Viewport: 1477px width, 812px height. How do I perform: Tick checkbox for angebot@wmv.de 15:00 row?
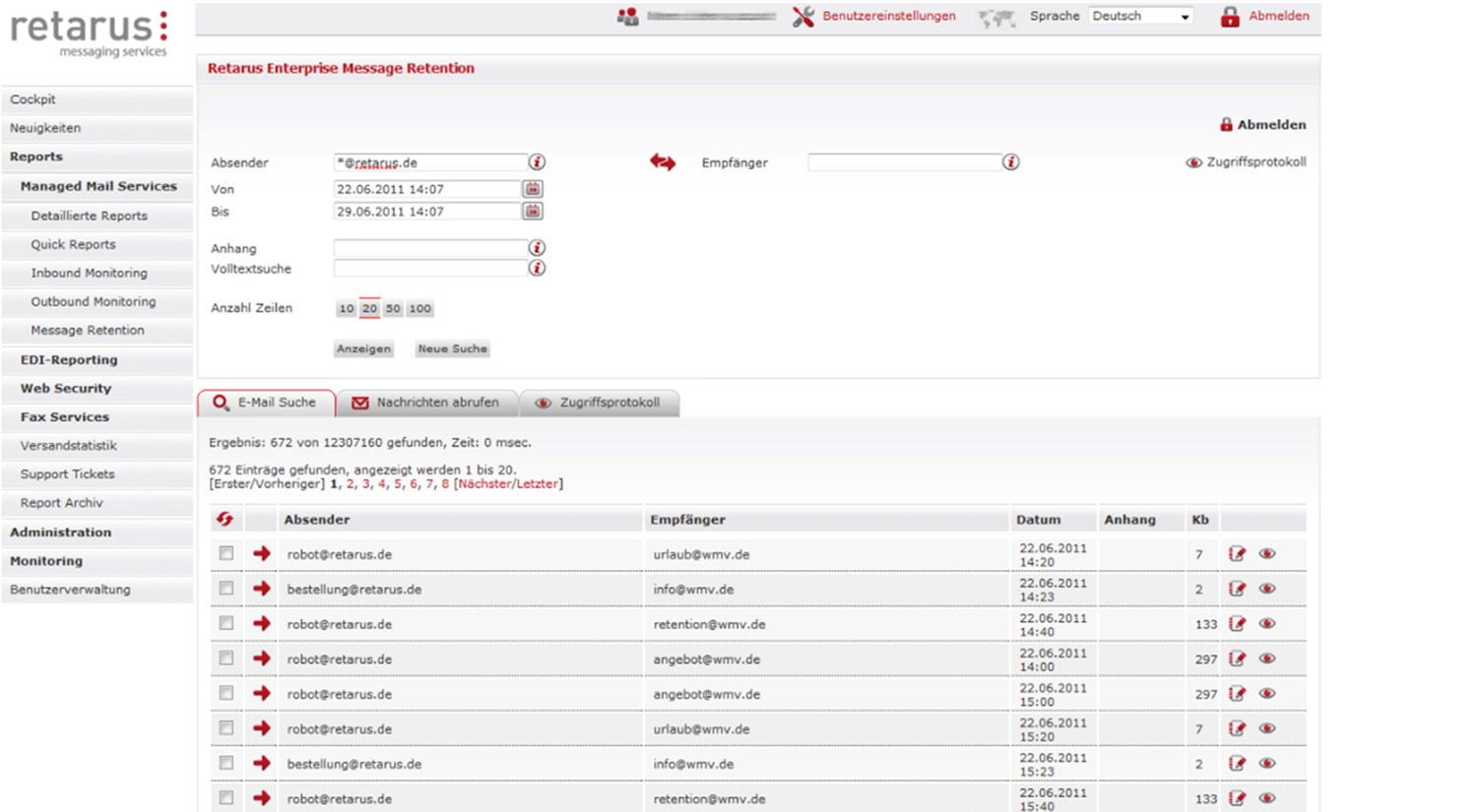(226, 693)
